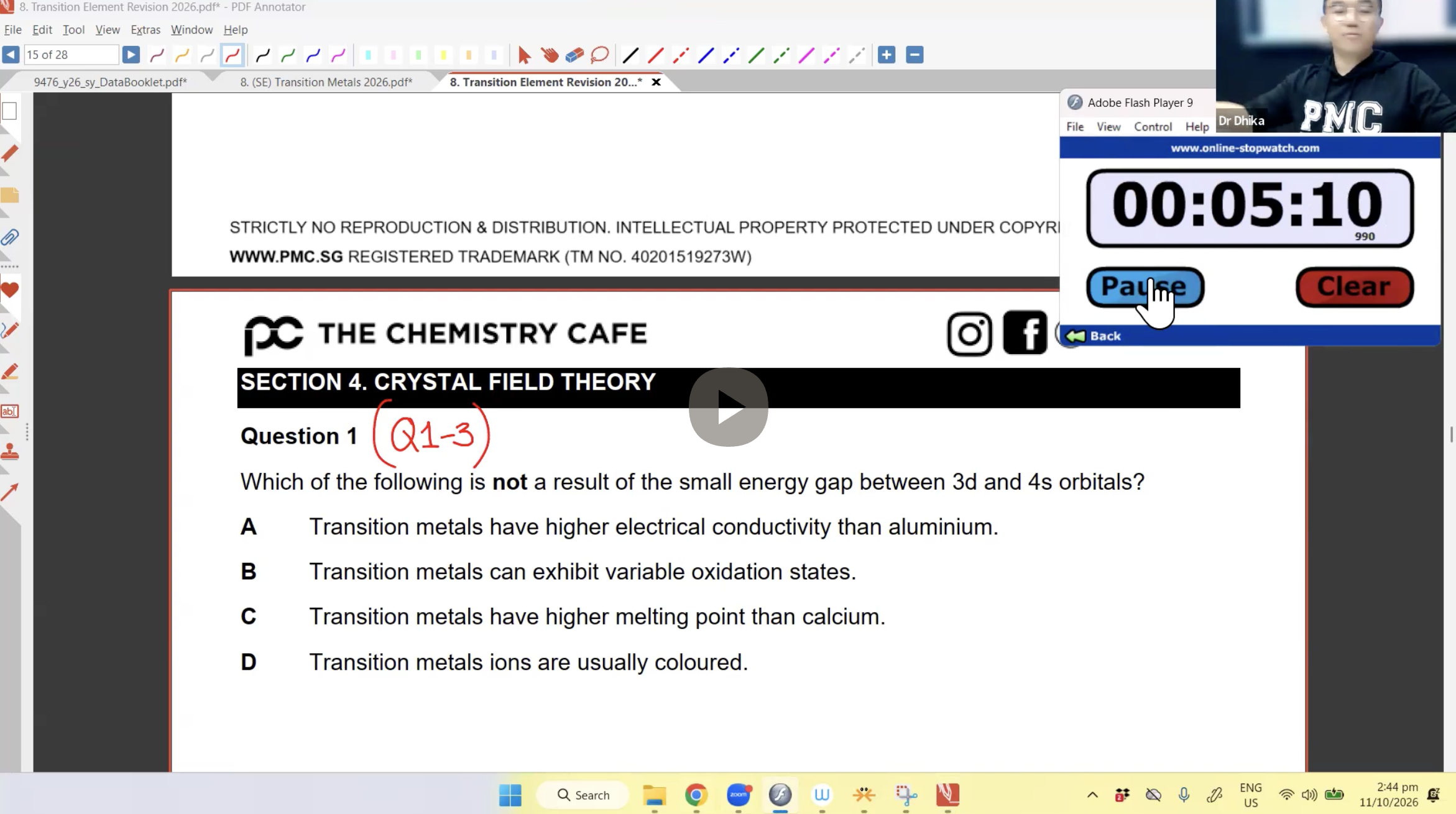Choose the black freehand pen
Screen dimensions: 1456x814
point(263,55)
